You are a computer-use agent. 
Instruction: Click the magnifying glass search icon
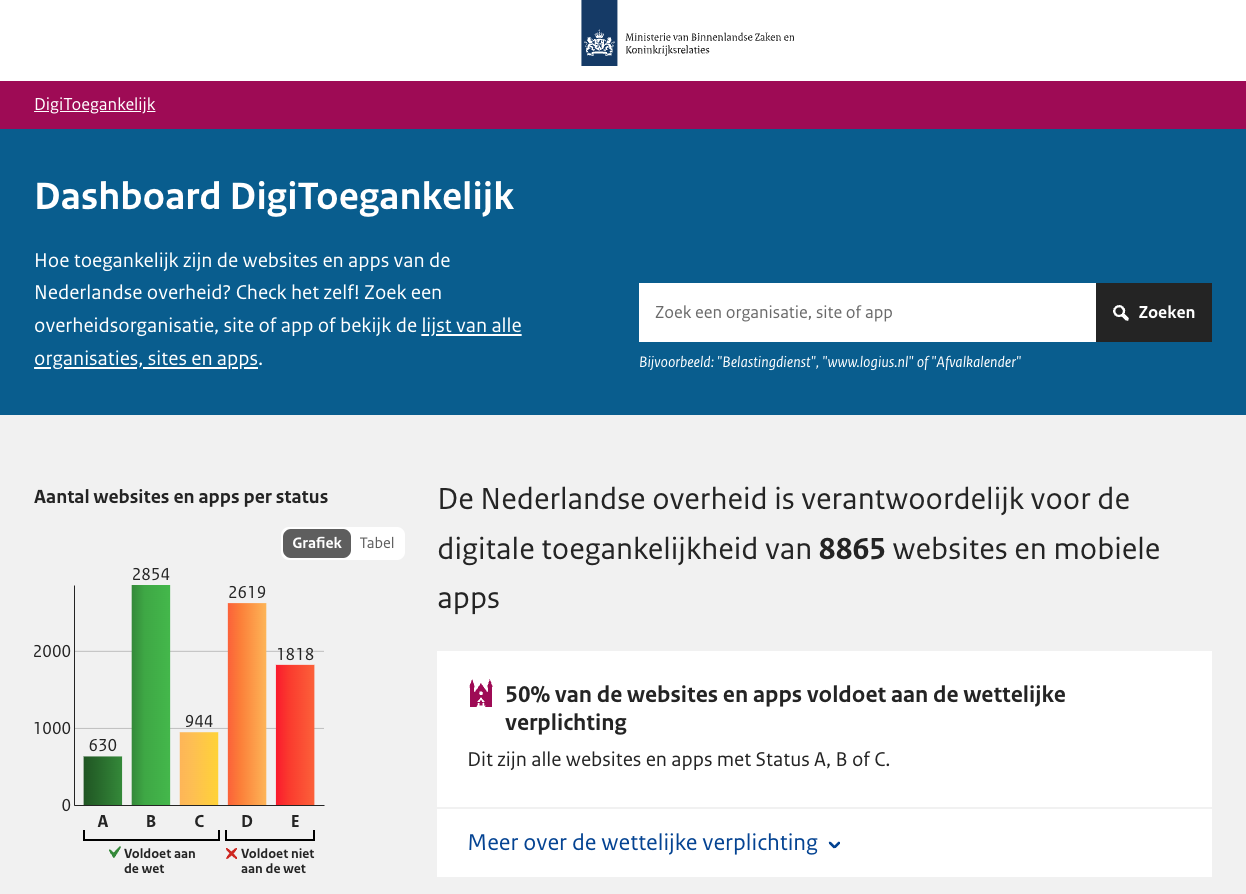1121,313
